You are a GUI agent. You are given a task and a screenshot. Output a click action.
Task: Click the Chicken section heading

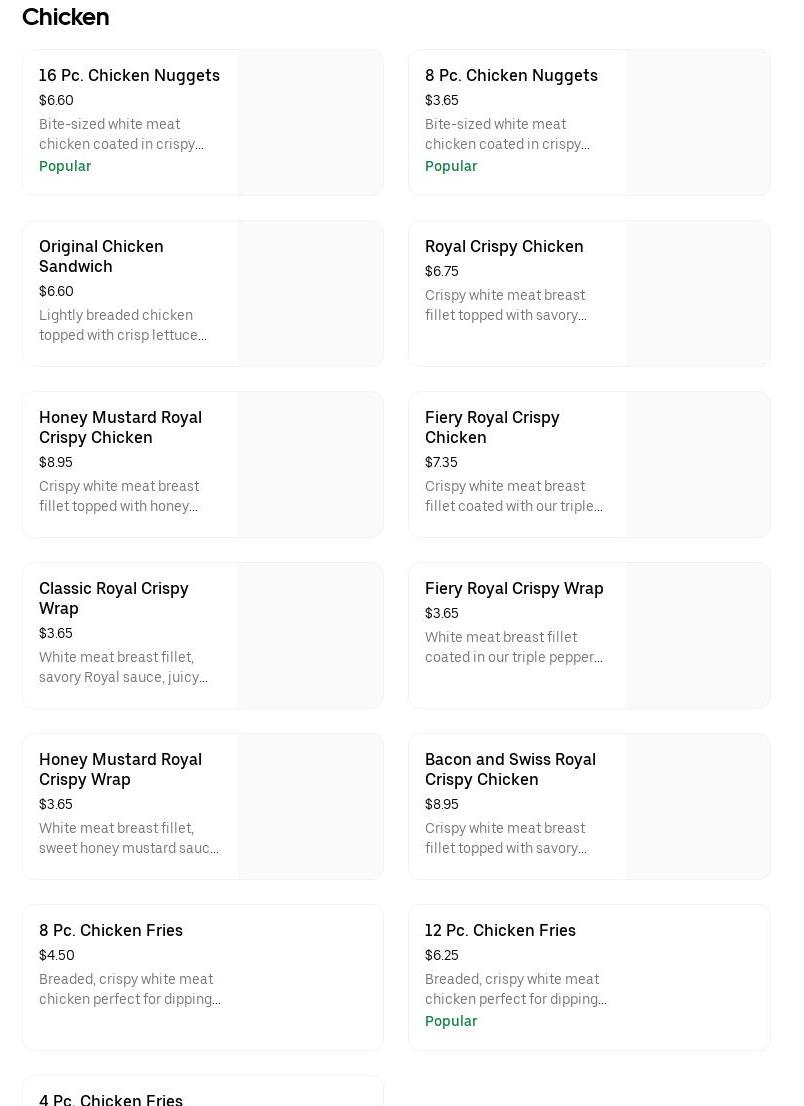pos(66,17)
